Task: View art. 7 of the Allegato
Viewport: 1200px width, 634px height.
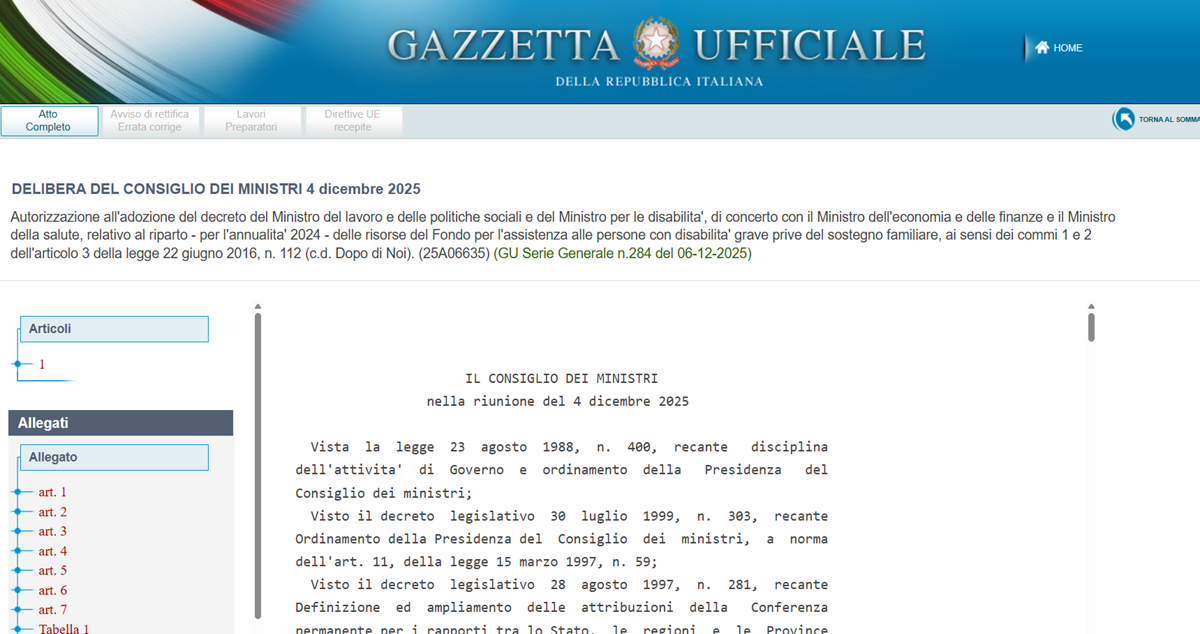Action: 52,610
